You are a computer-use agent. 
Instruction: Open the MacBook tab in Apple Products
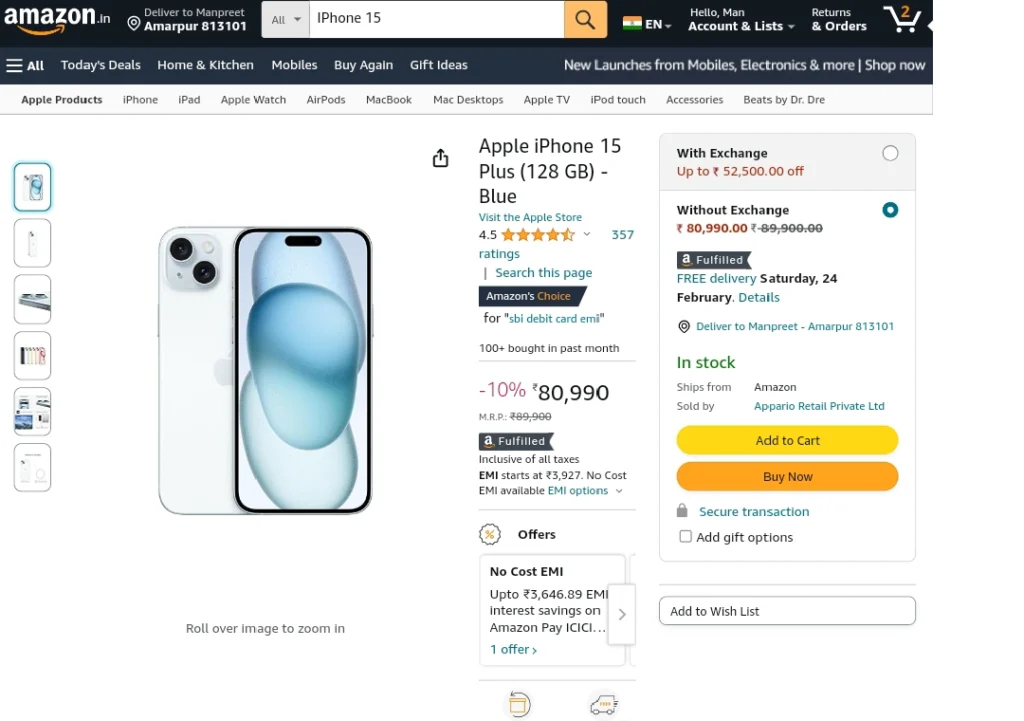click(389, 100)
